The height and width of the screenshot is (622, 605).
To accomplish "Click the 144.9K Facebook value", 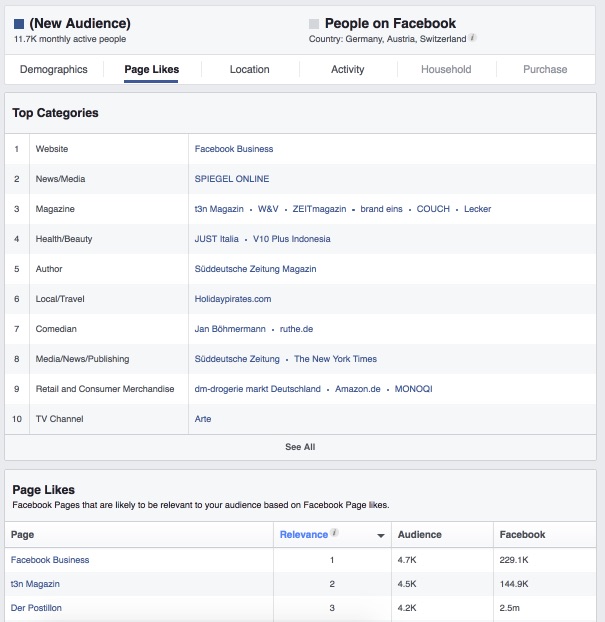I will (x=514, y=584).
